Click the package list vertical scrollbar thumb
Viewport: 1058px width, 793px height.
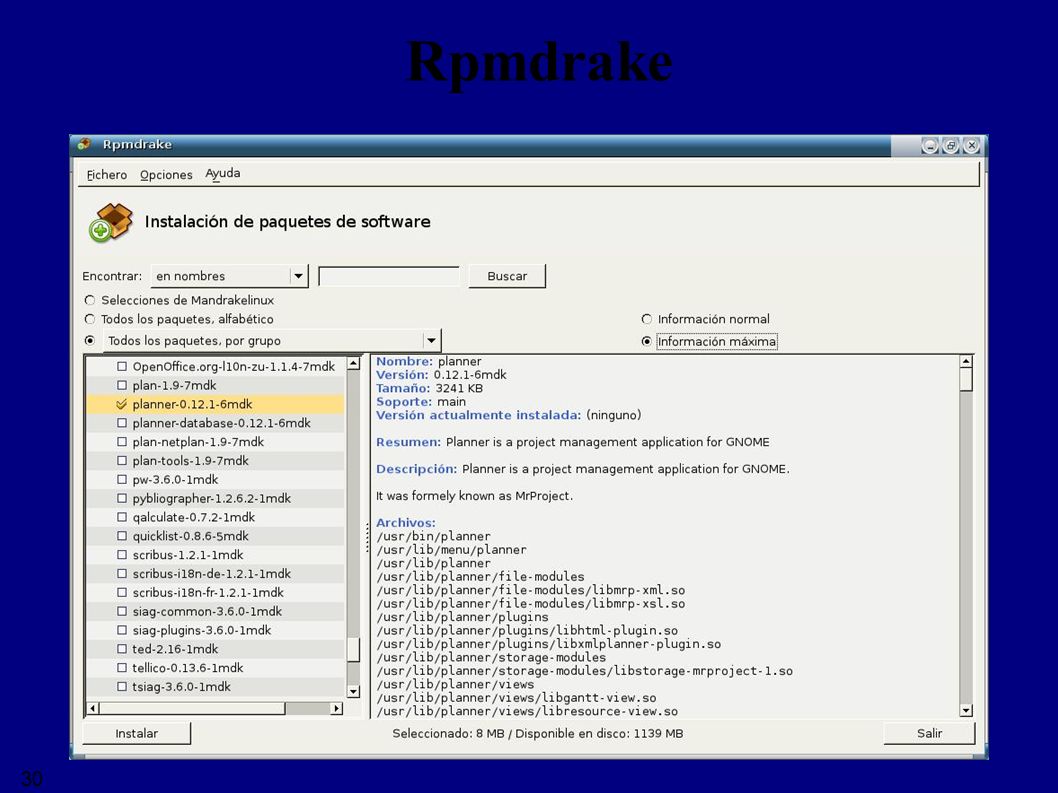point(354,651)
